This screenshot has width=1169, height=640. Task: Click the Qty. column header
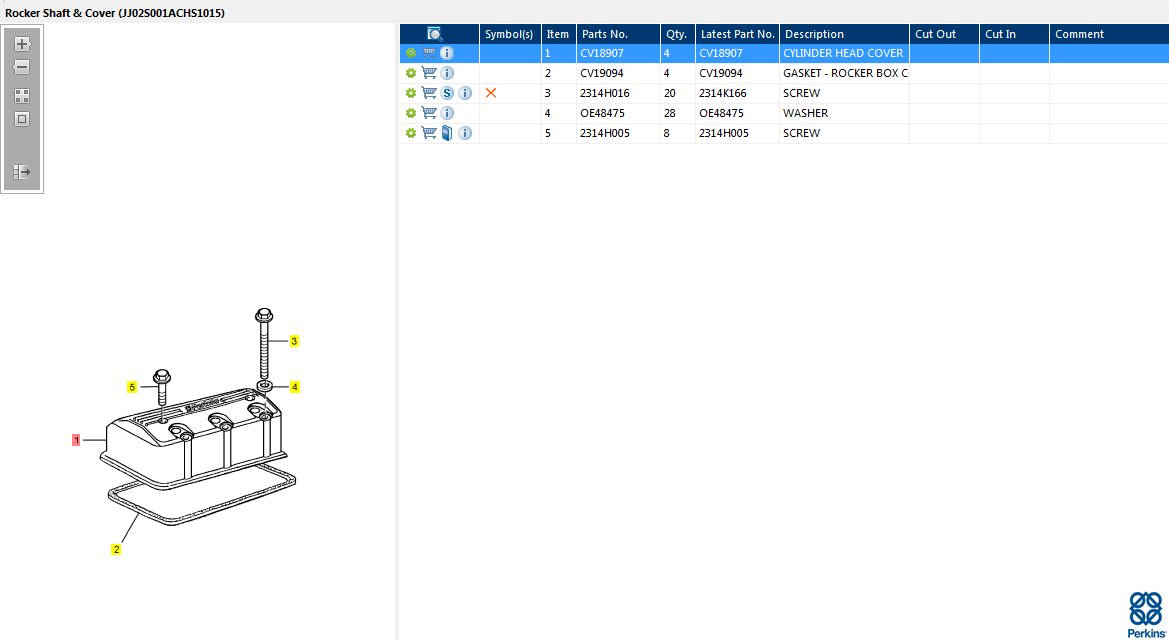click(676, 34)
